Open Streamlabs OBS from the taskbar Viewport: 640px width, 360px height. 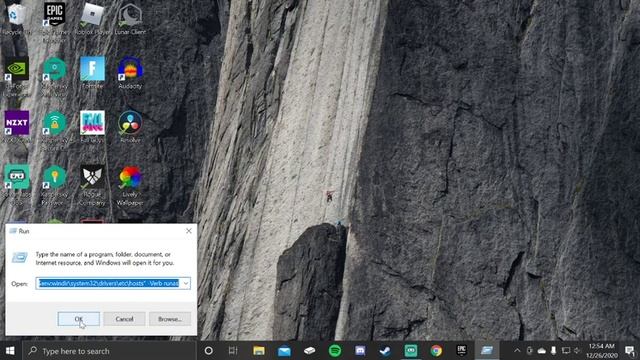tap(411, 351)
